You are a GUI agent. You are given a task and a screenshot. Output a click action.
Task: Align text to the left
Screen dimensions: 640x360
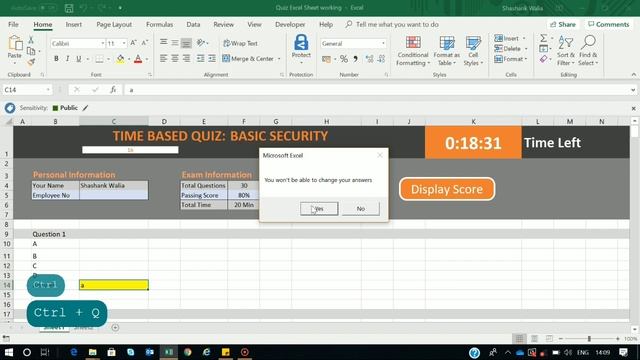coord(164,59)
